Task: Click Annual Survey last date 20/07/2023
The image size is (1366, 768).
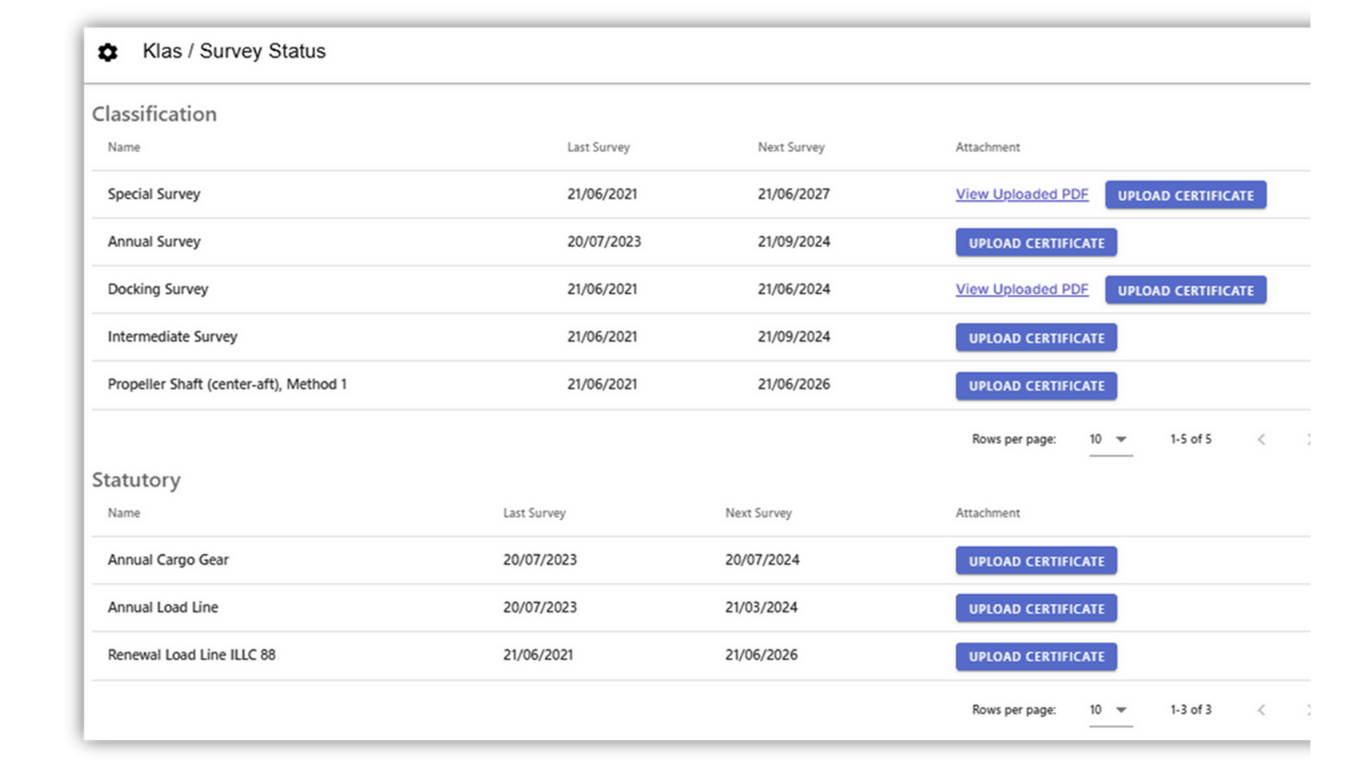Action: [604, 242]
